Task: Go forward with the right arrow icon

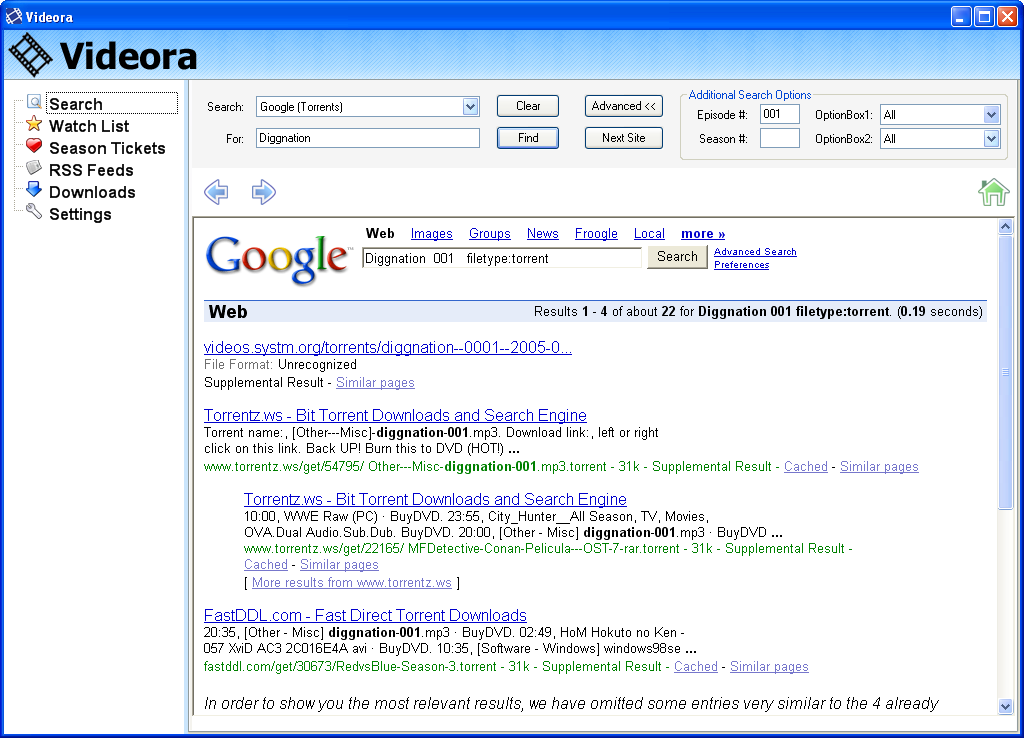Action: tap(264, 192)
